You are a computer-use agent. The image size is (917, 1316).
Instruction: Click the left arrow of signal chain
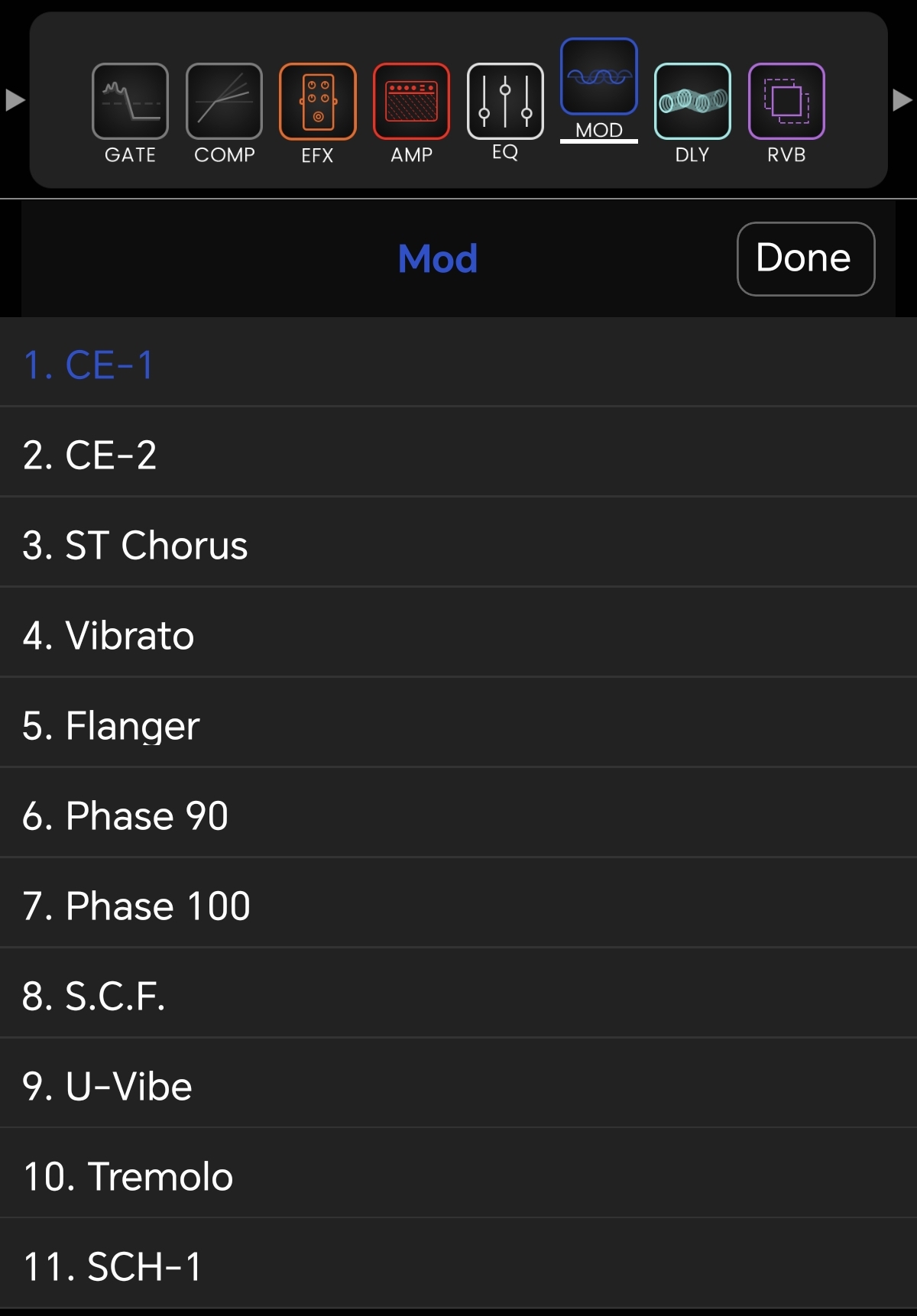coord(15,100)
